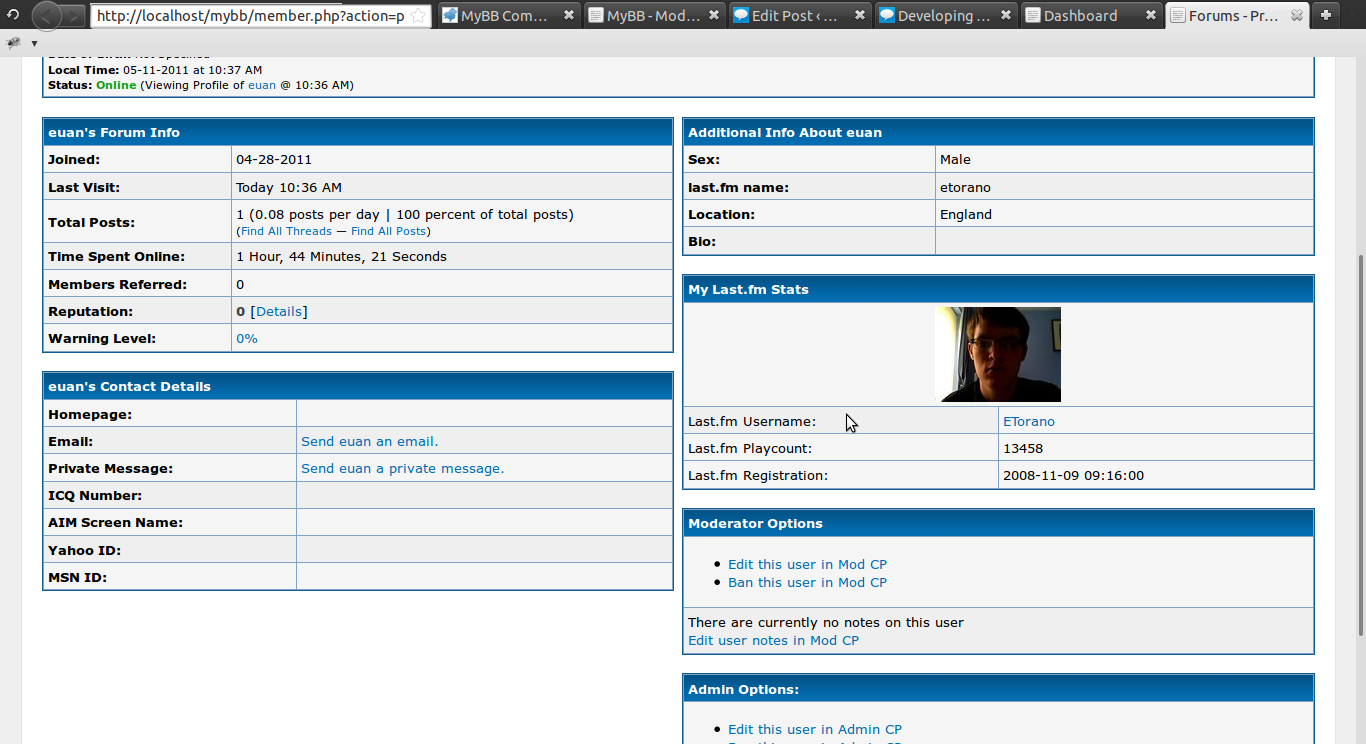Open the ETorano Last.fm username link
This screenshot has height=744, width=1366.
[1028, 421]
